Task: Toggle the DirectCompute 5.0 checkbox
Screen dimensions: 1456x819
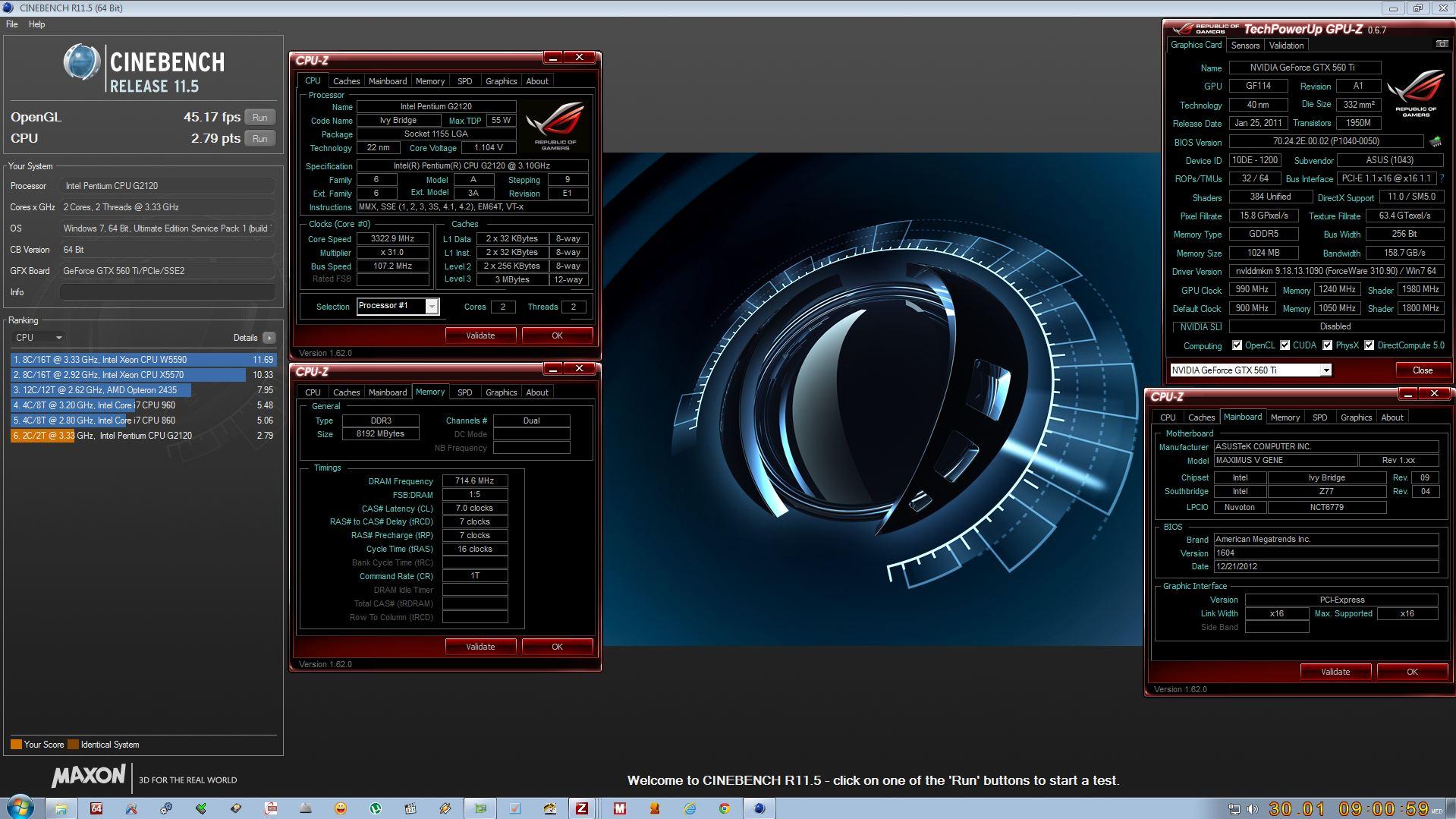Action: tap(1369, 345)
